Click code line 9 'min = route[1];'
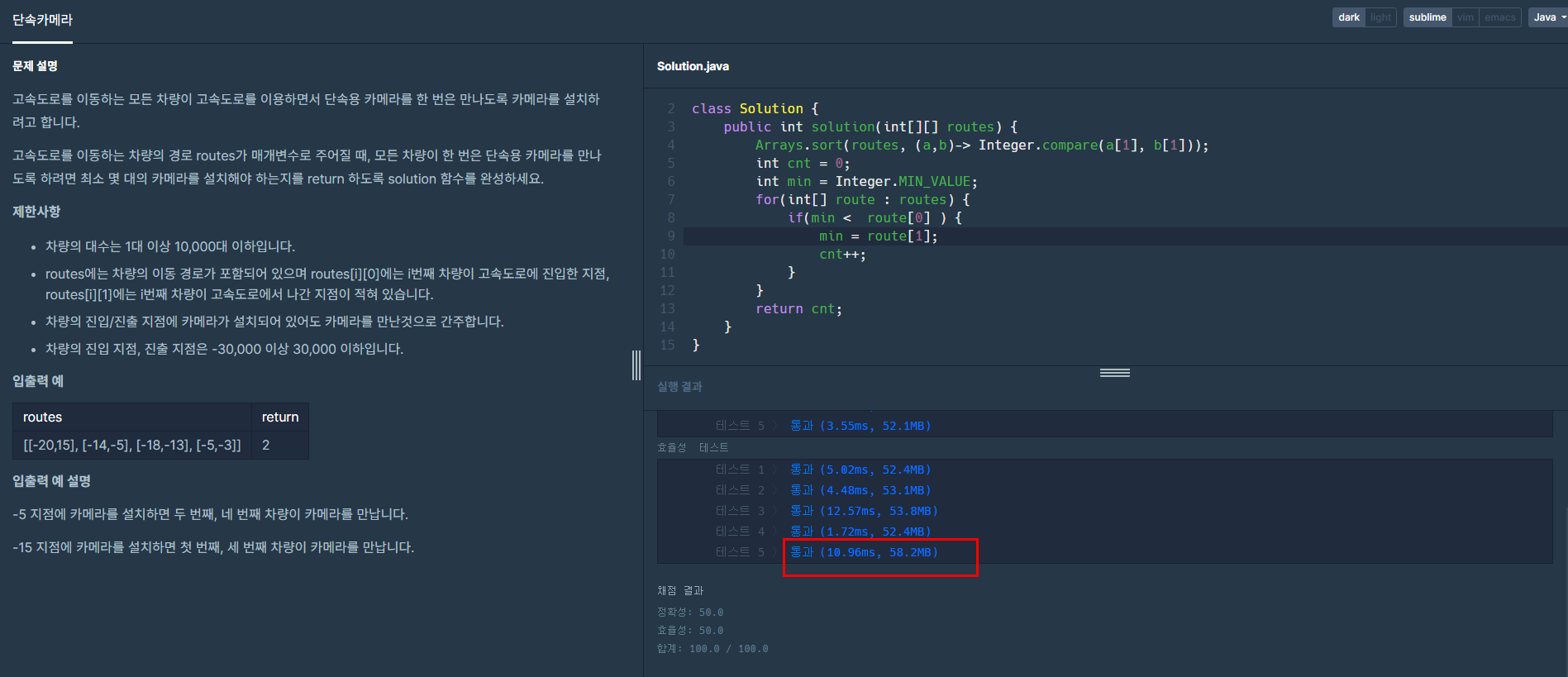The image size is (1568, 677). tap(878, 236)
